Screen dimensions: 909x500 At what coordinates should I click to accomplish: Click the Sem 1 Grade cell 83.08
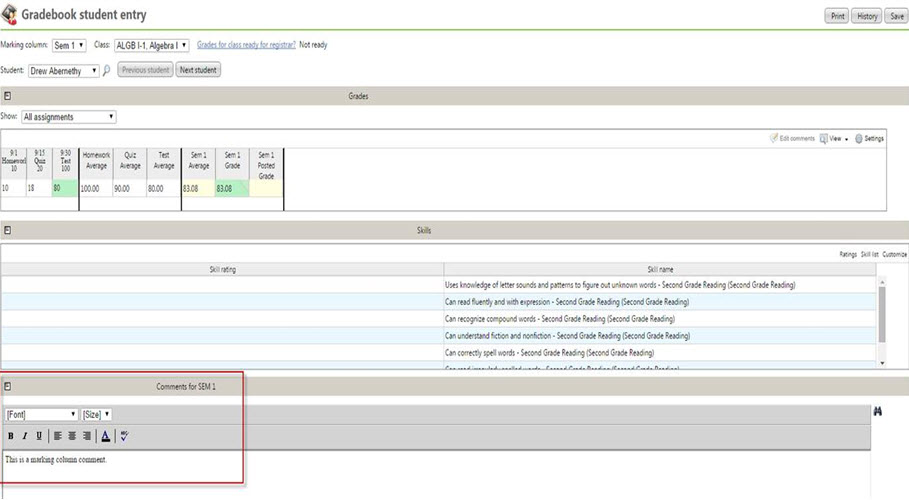(x=232, y=189)
